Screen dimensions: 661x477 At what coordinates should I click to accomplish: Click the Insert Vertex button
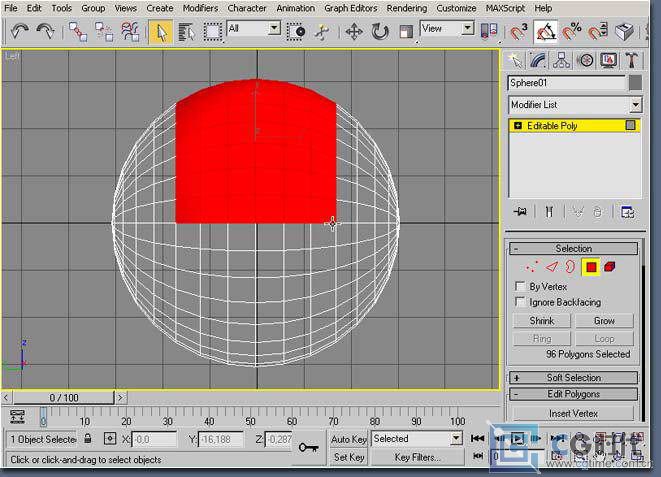[573, 414]
